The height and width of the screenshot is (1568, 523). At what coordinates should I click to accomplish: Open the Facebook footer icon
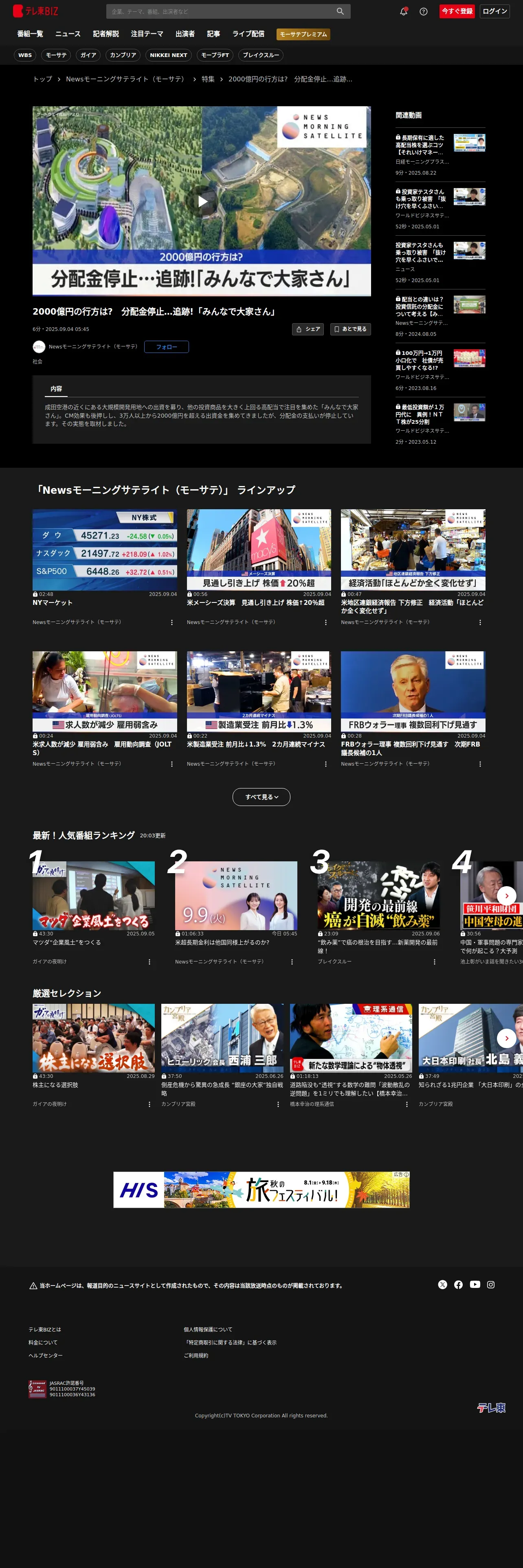pos(459,1285)
